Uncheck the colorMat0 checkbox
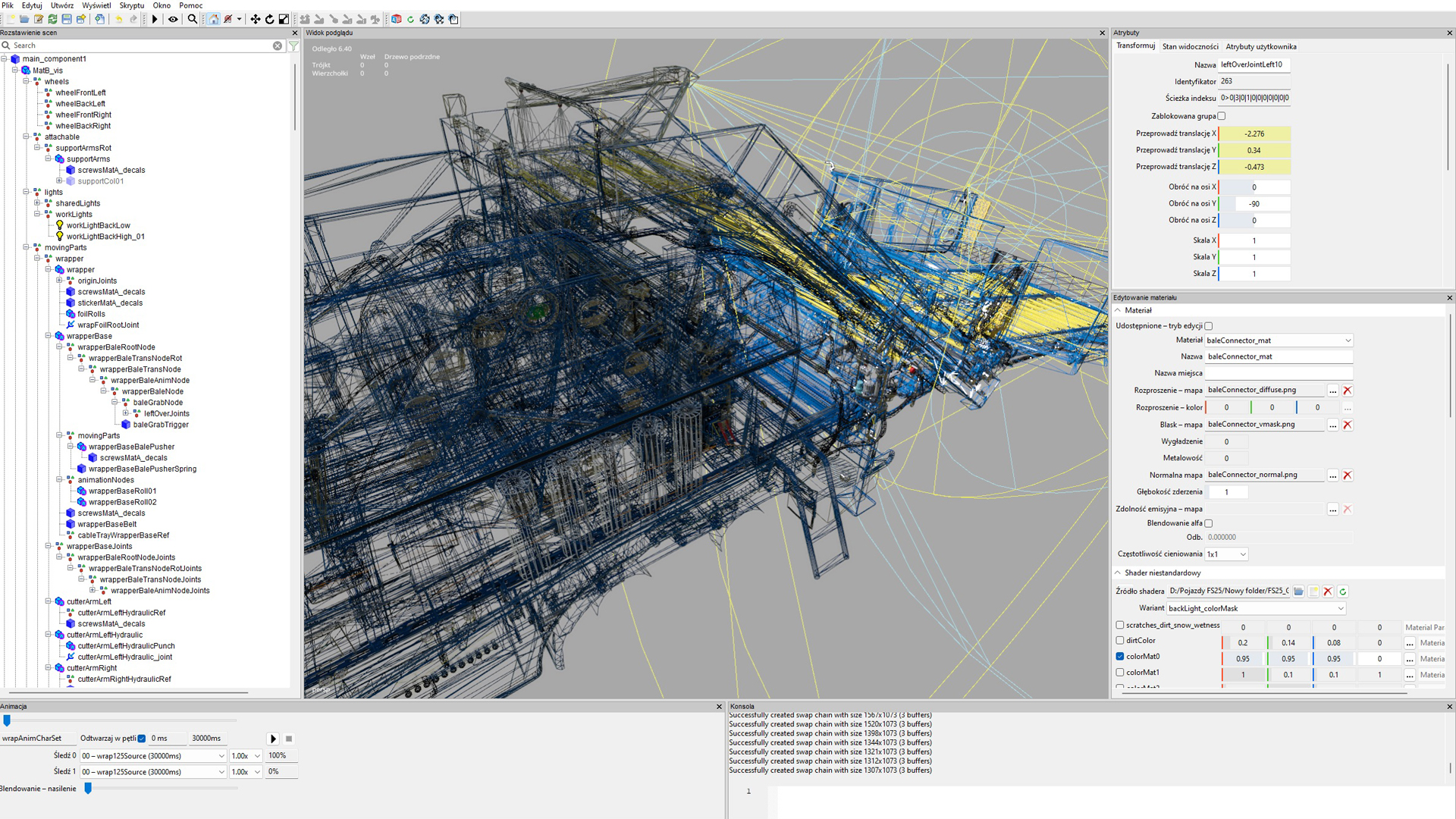The image size is (1456, 819). point(1120,657)
